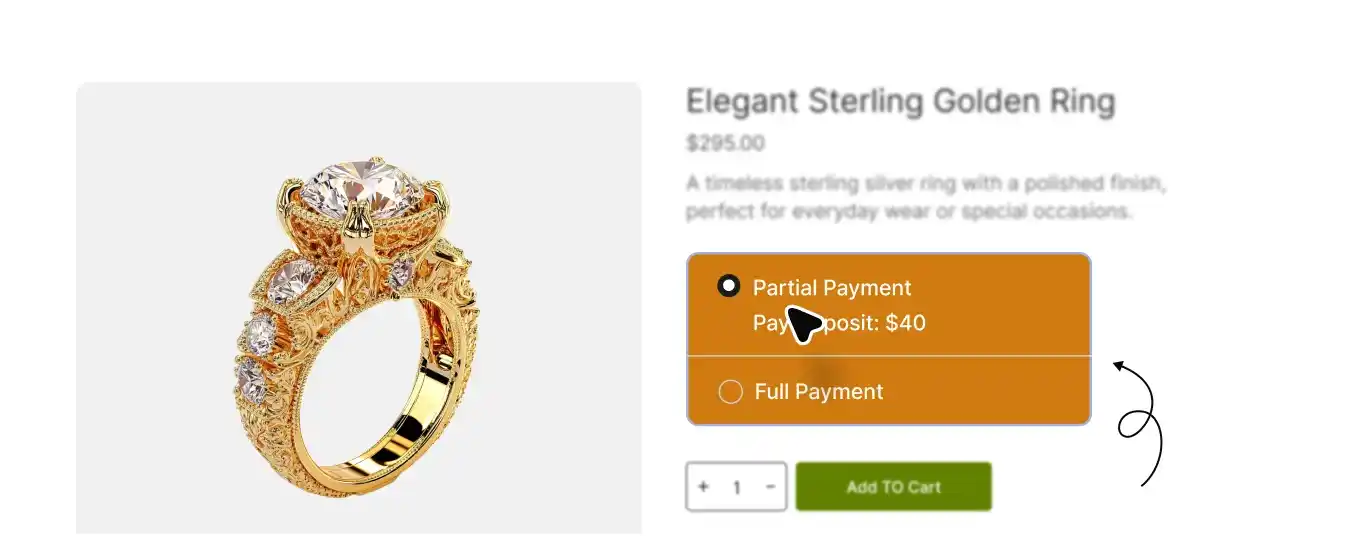Viewport: 1372px width, 536px height.
Task: Click the gold prong on diamond's front
Action: [358, 224]
